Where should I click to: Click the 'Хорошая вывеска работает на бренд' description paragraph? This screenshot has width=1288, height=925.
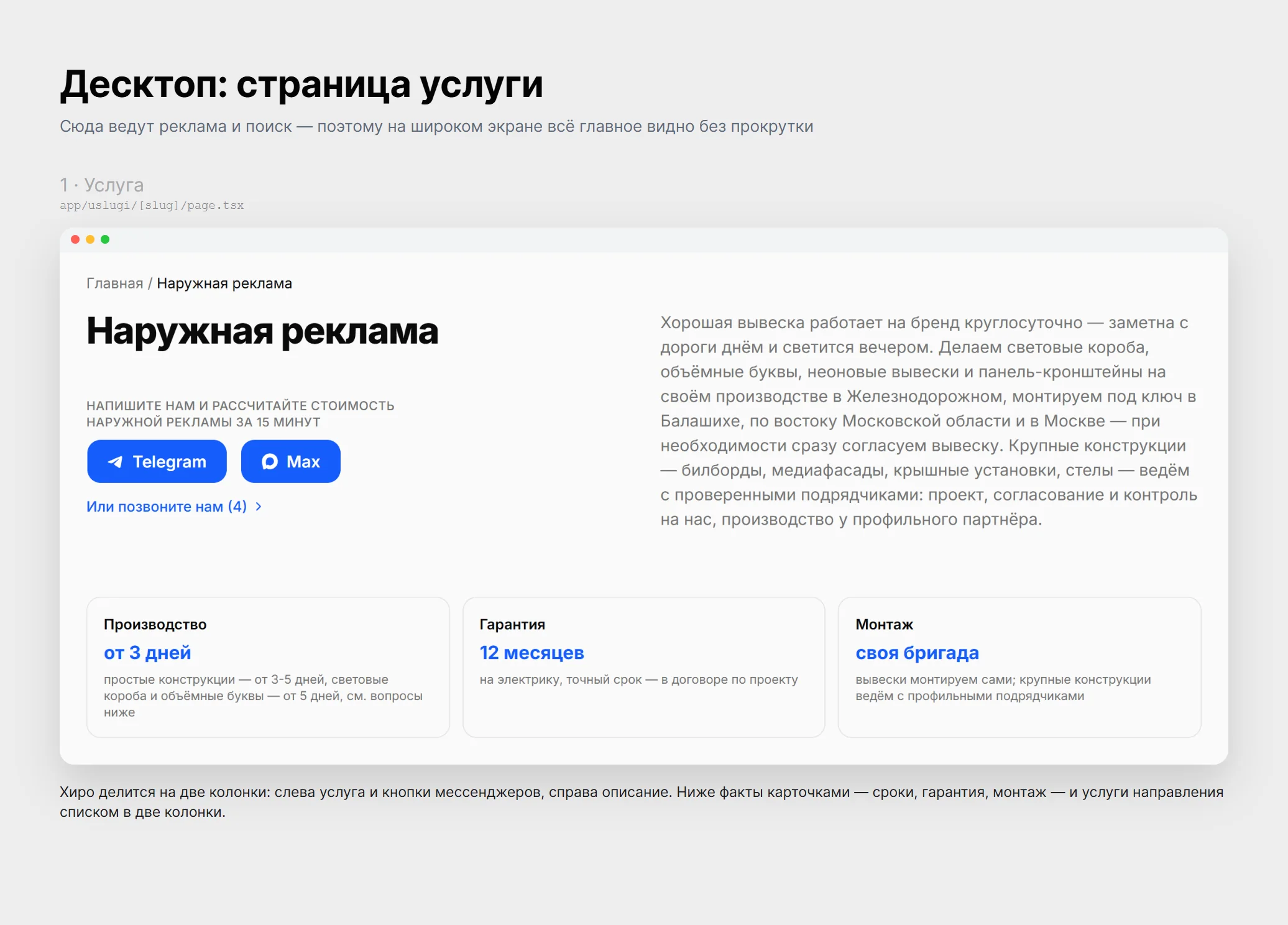[929, 421]
